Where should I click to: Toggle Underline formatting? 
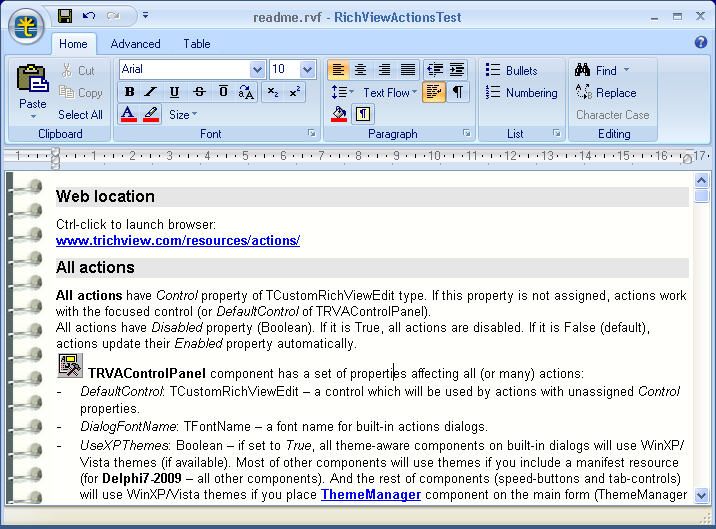174,92
